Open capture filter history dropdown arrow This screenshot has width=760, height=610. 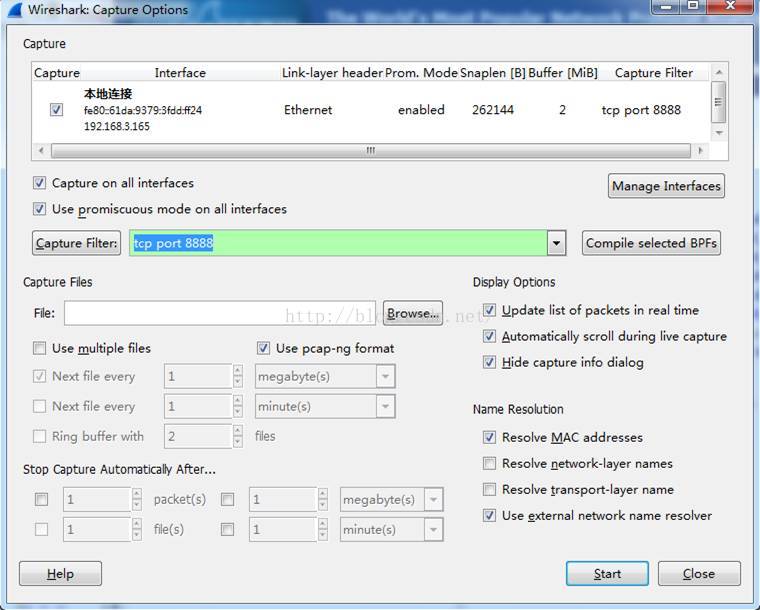coord(556,243)
